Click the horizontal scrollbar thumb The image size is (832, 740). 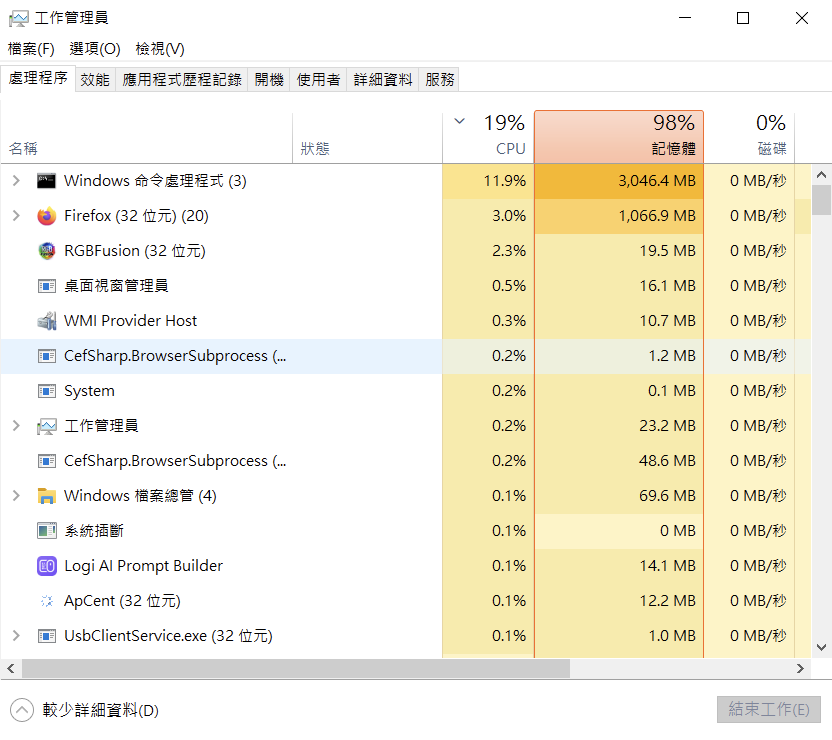coord(296,668)
